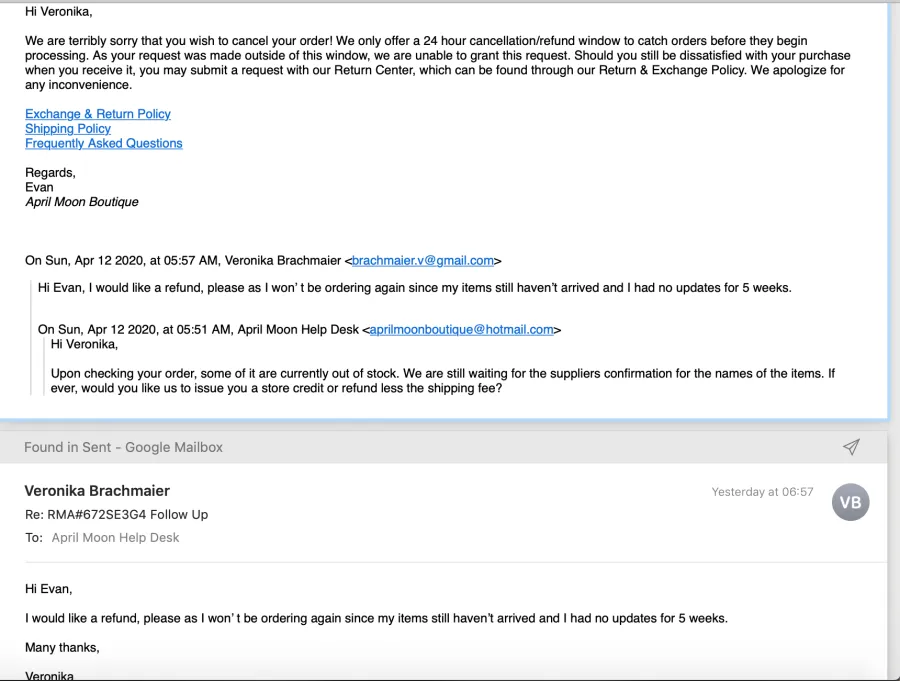Open the Exchange & Return Policy link

98,114
